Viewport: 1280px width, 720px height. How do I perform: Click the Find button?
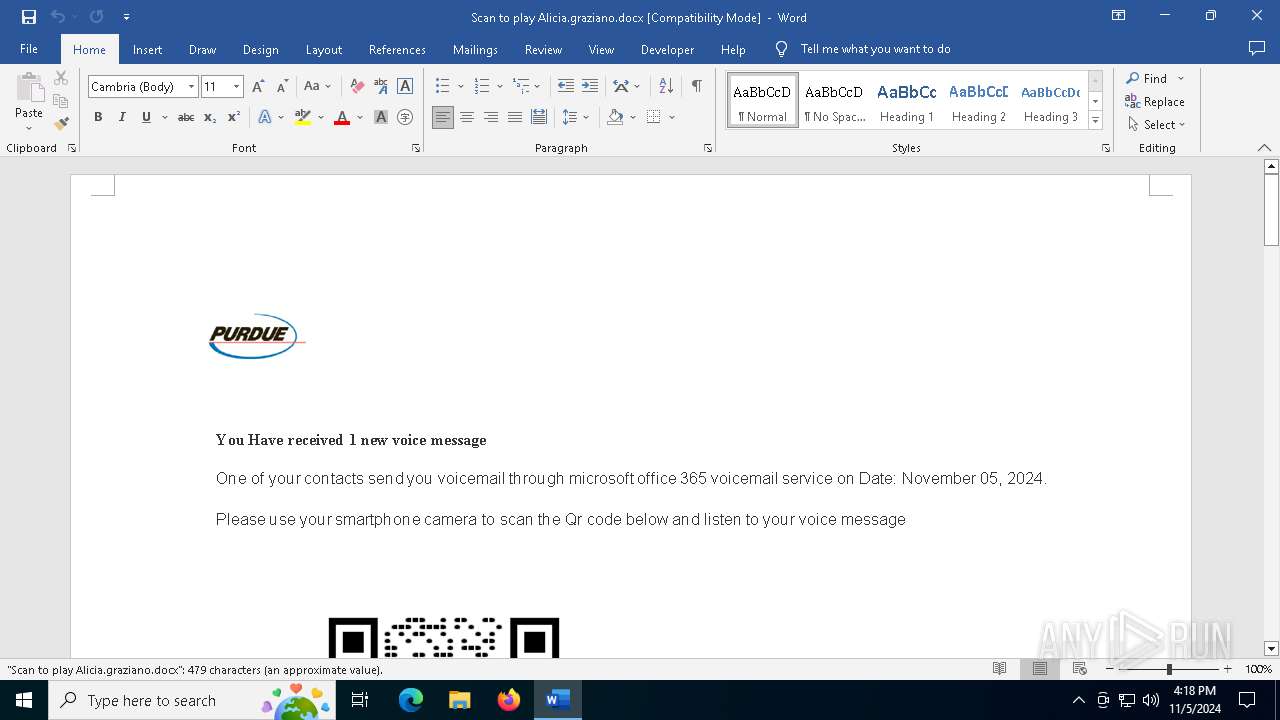point(1146,78)
